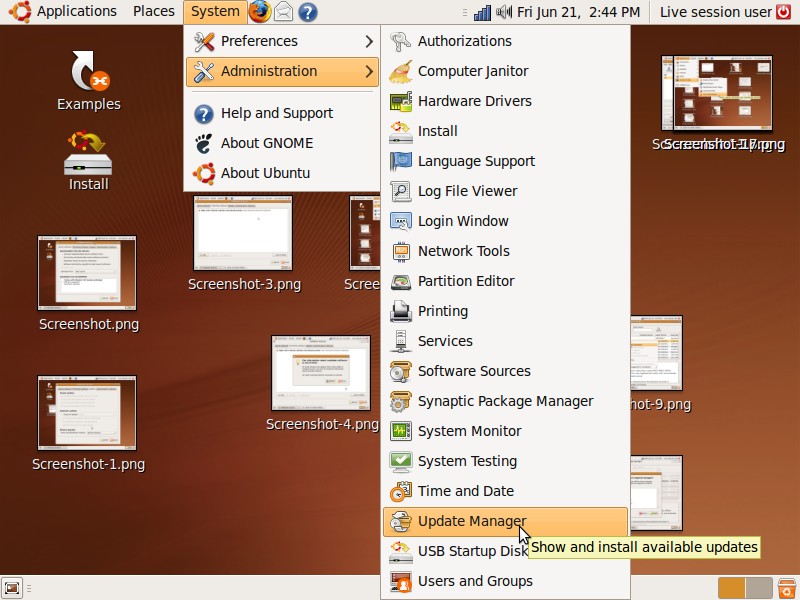Open the network signal indicator icon
The height and width of the screenshot is (600, 800).
tap(482, 12)
